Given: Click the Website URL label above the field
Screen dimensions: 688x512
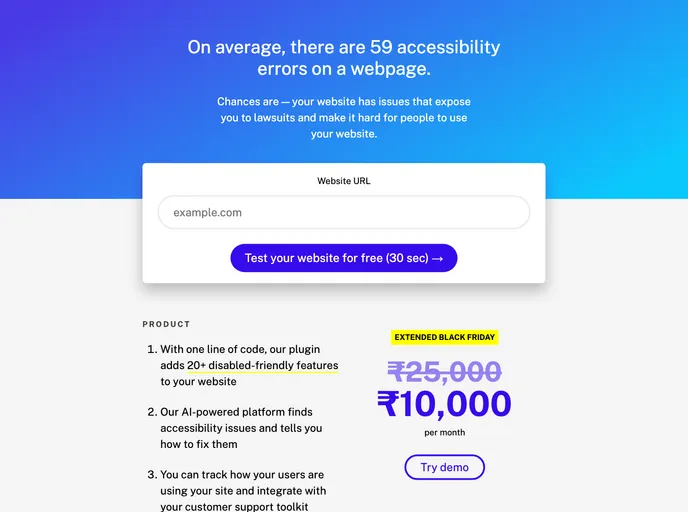Looking at the screenshot, I should pyautogui.click(x=344, y=181).
